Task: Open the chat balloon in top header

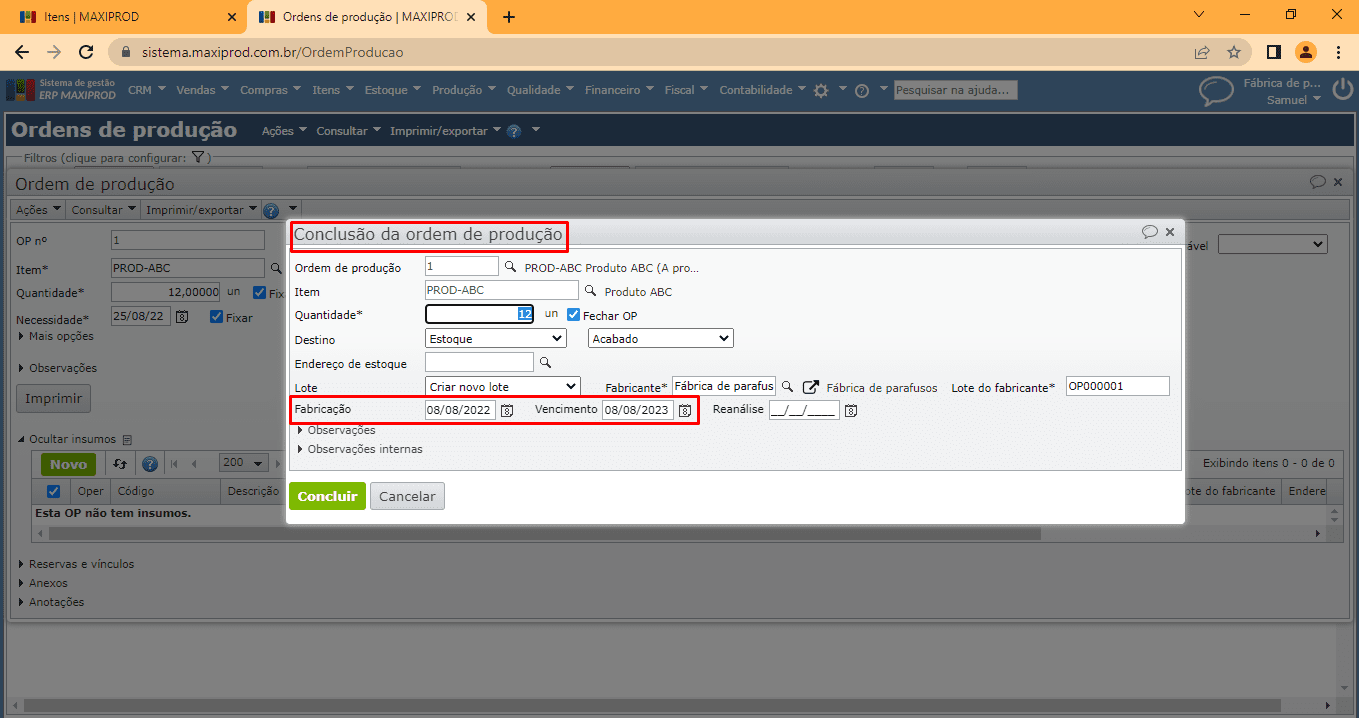Action: [x=1216, y=92]
